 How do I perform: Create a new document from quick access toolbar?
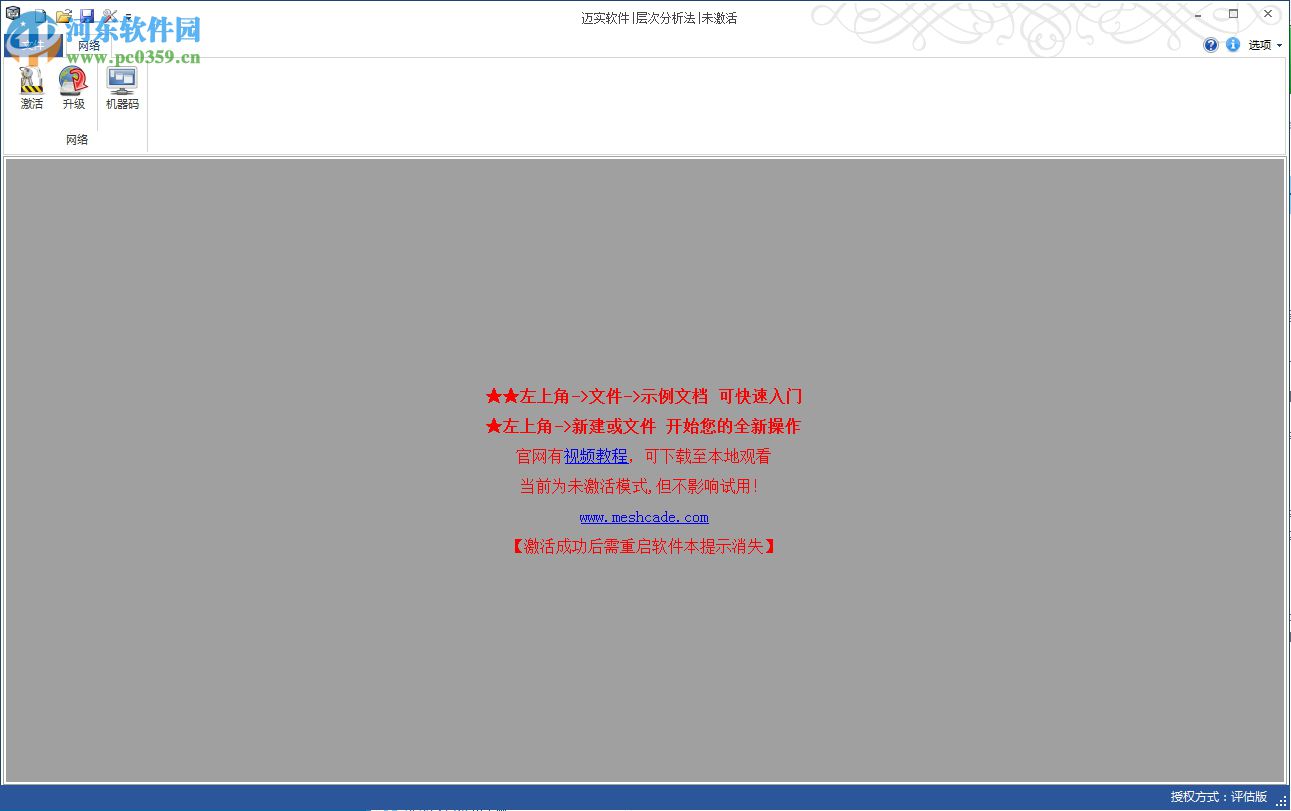[40, 16]
